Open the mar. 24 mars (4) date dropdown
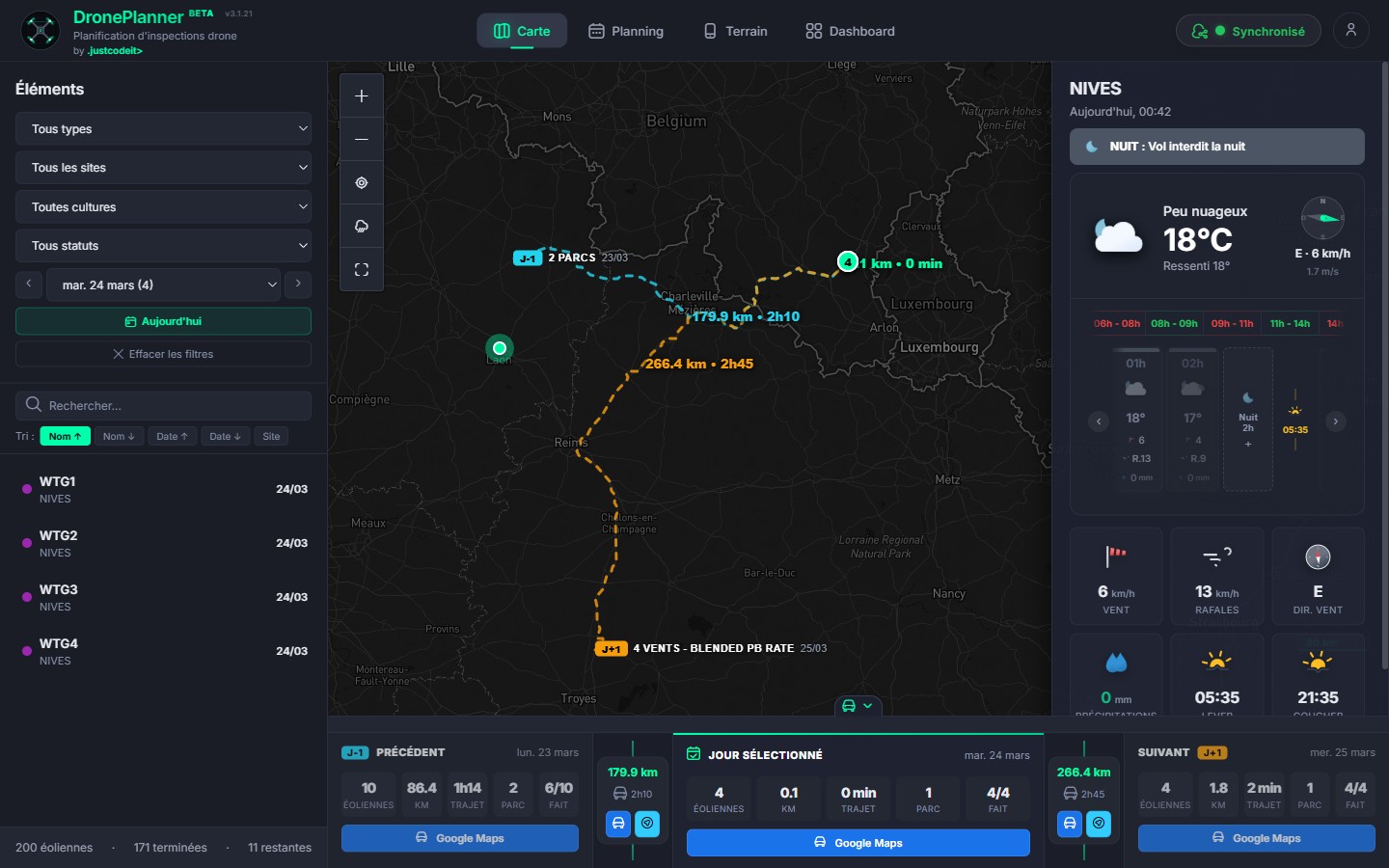This screenshot has width=1389, height=868. [x=164, y=285]
